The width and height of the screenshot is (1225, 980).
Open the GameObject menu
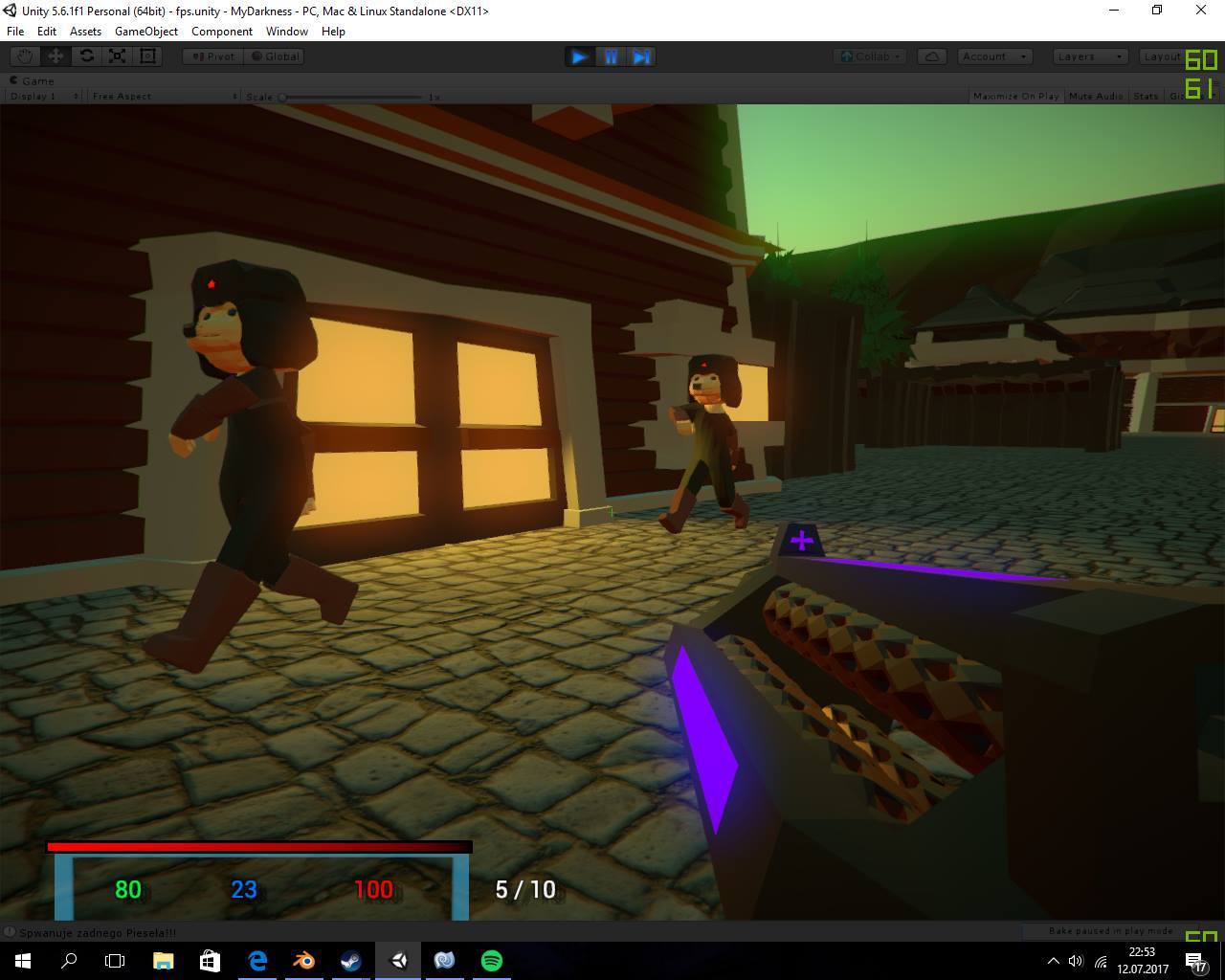pyautogui.click(x=145, y=32)
